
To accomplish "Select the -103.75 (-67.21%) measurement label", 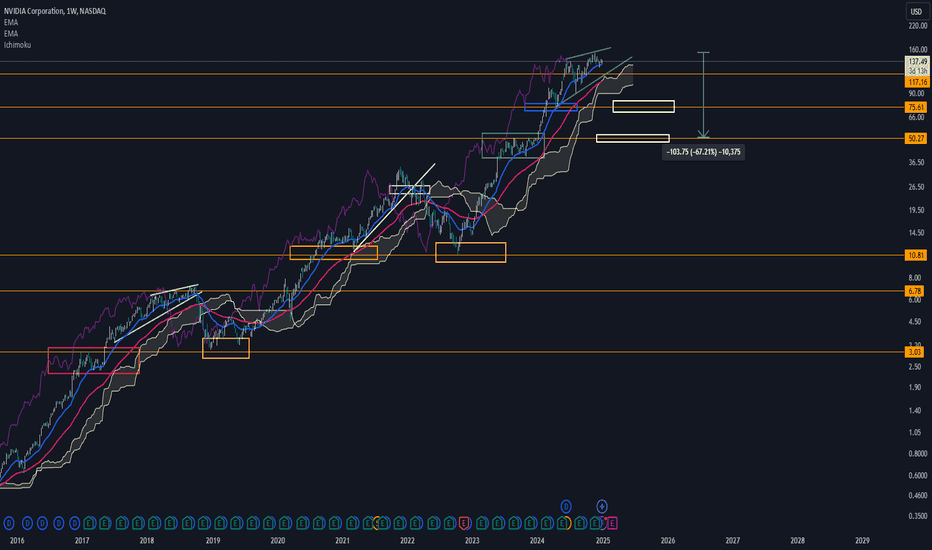I will (703, 152).
